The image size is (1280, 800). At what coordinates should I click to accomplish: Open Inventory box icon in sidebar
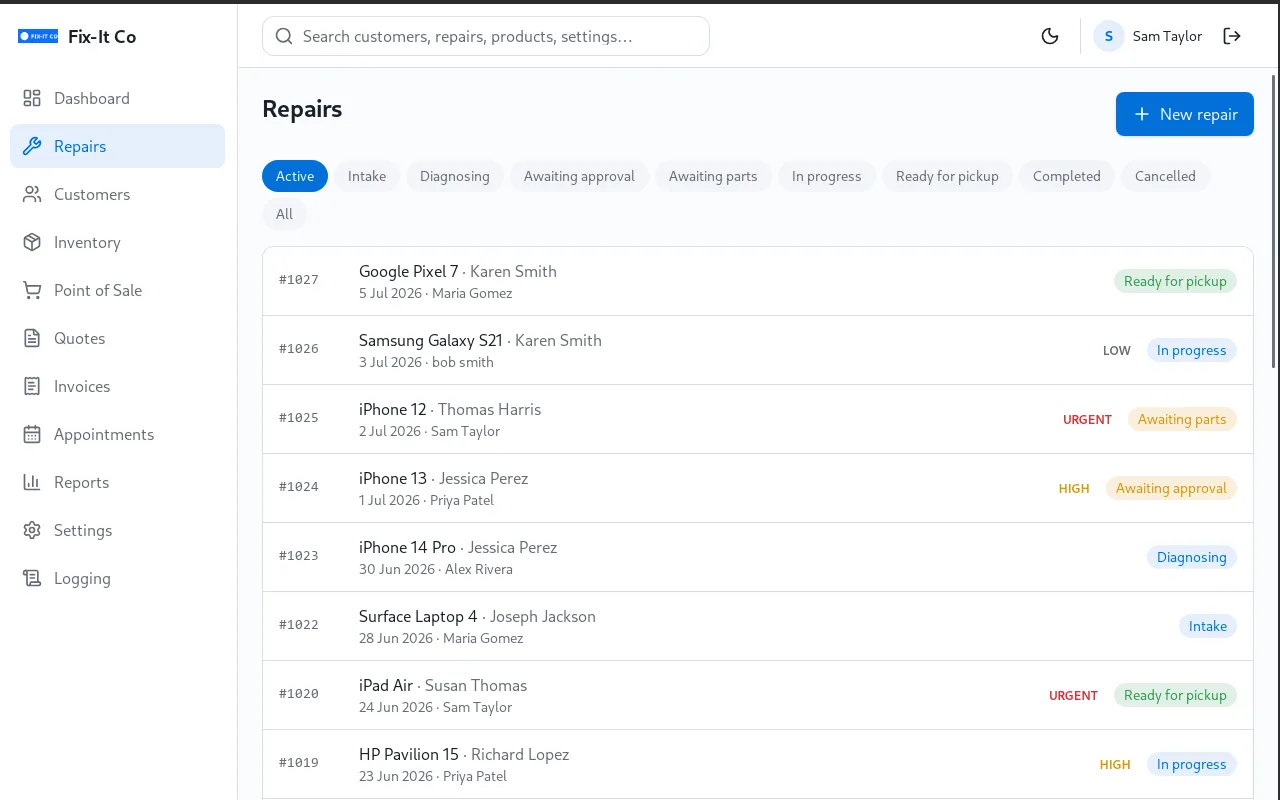32,242
